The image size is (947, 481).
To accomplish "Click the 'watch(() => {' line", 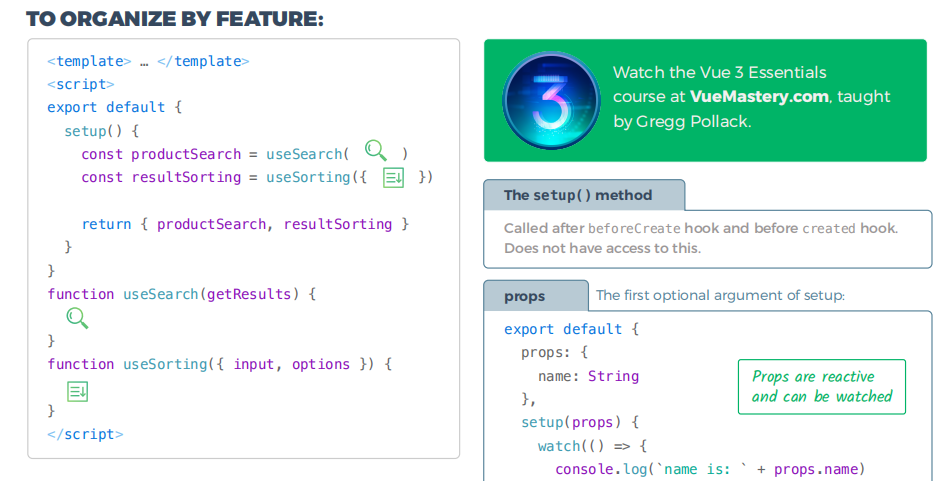I will (x=592, y=447).
